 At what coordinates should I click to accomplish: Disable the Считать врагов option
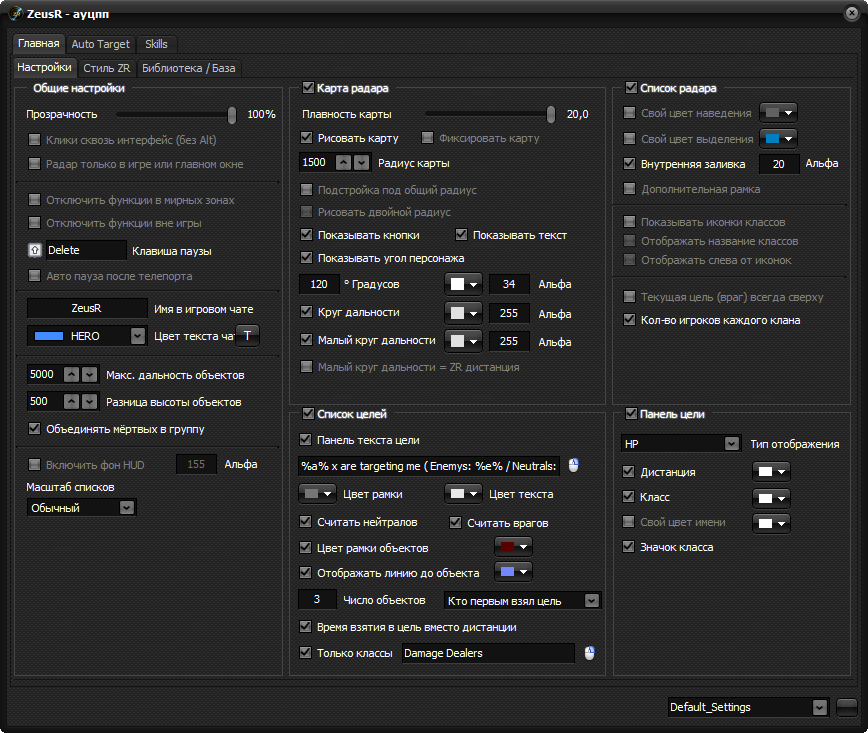click(x=455, y=522)
